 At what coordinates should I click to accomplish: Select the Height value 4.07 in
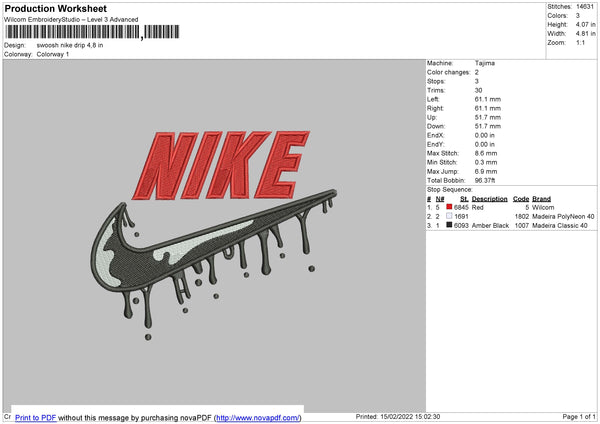[x=585, y=24]
